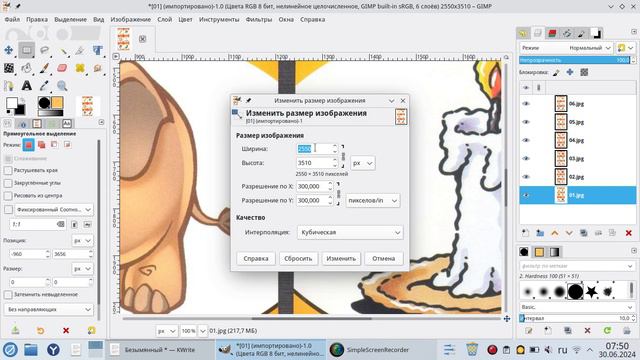Open the Position units px dropdown
Viewport: 640px width, 360px height.
[82, 241]
